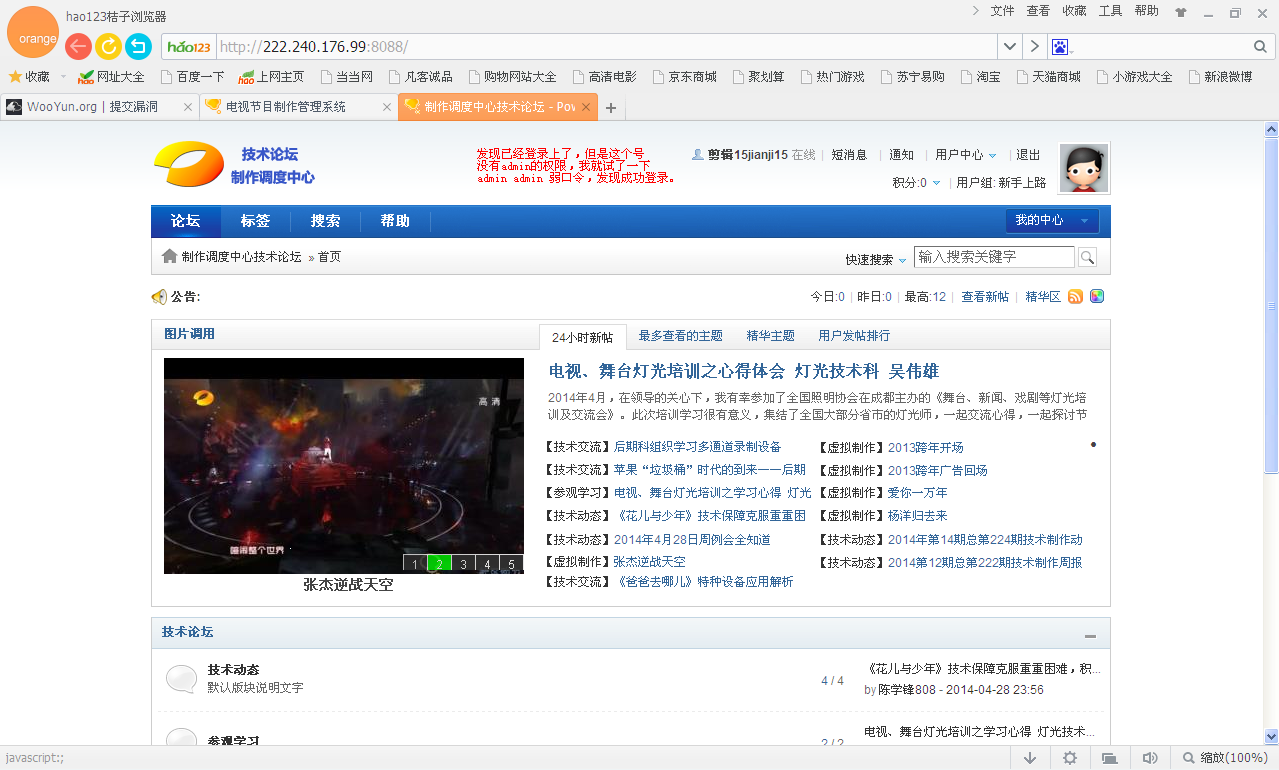
Task: Click the download arrow in status bar
Action: 1030,758
